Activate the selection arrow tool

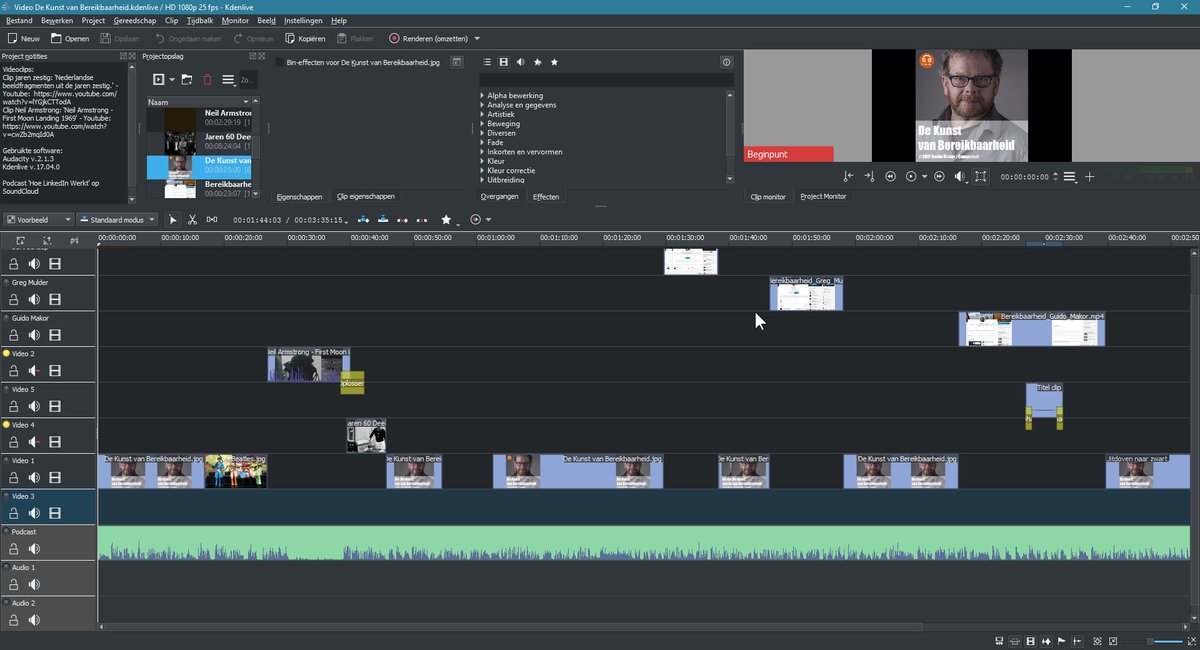(173, 219)
